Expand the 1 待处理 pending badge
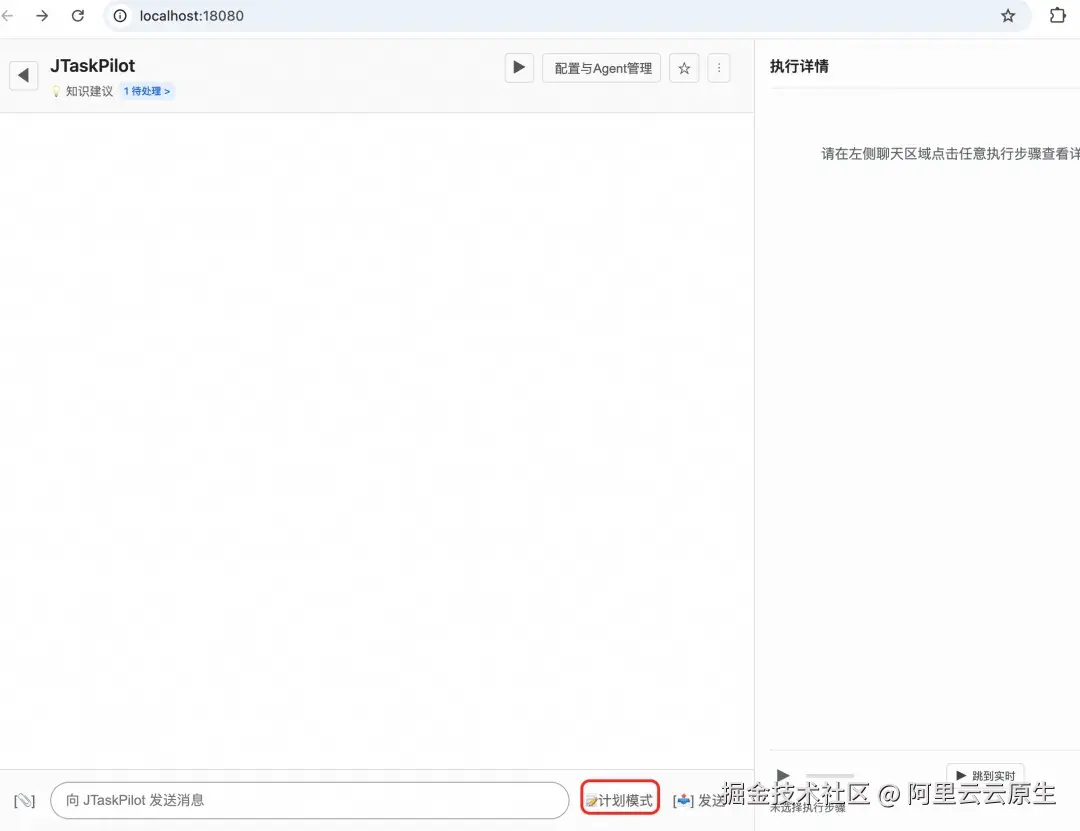Viewport: 1080px width, 831px height. click(x=146, y=90)
